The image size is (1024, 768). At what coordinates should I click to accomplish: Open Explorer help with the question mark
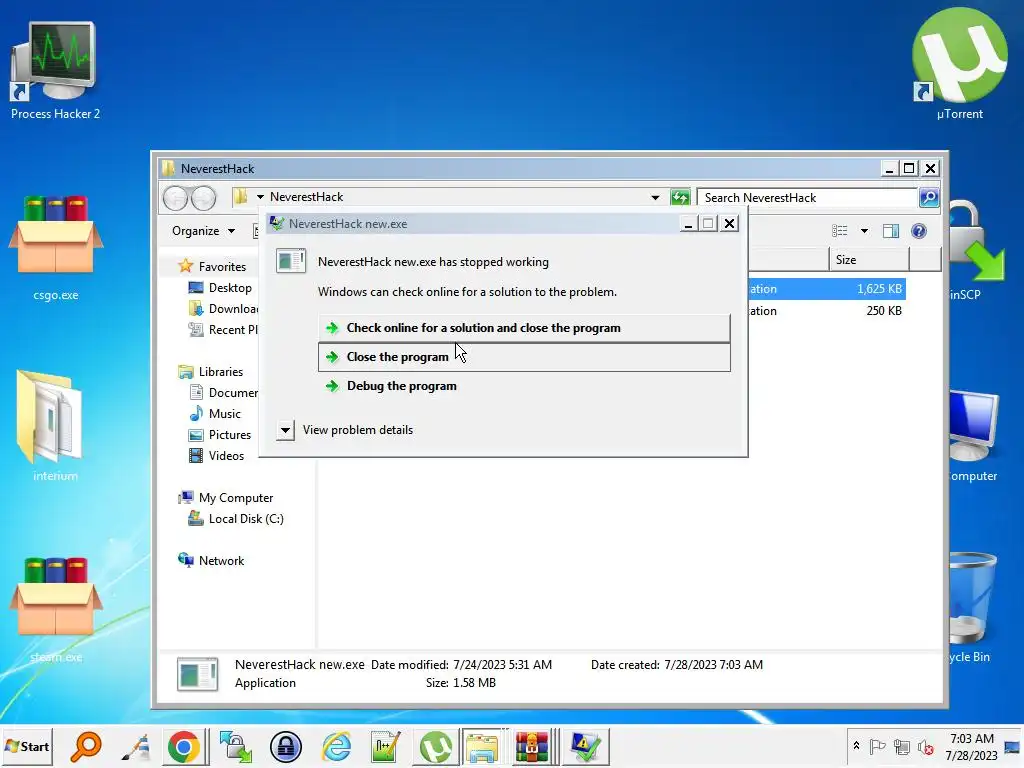(919, 231)
